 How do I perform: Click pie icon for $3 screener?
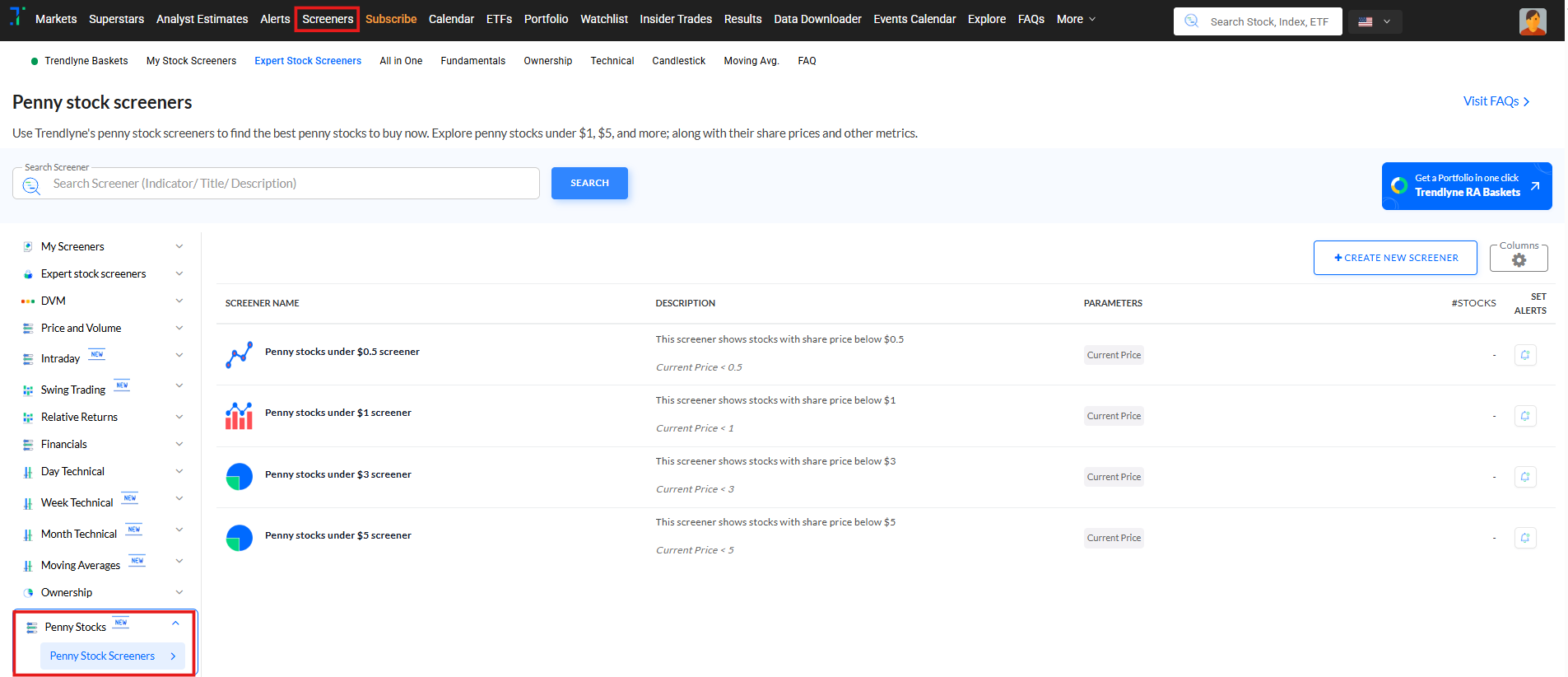coord(239,477)
